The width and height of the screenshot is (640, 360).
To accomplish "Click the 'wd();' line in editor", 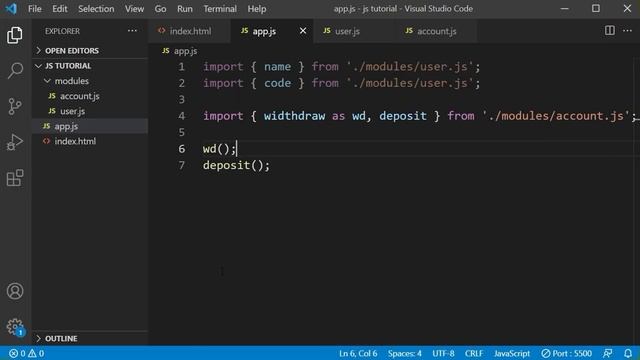I will 220,149.
